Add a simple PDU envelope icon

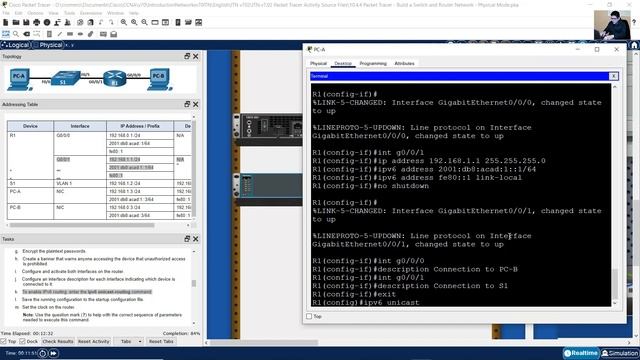coord(103,34)
